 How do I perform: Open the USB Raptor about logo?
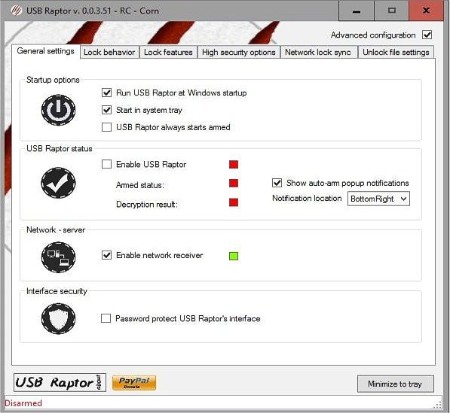60,382
